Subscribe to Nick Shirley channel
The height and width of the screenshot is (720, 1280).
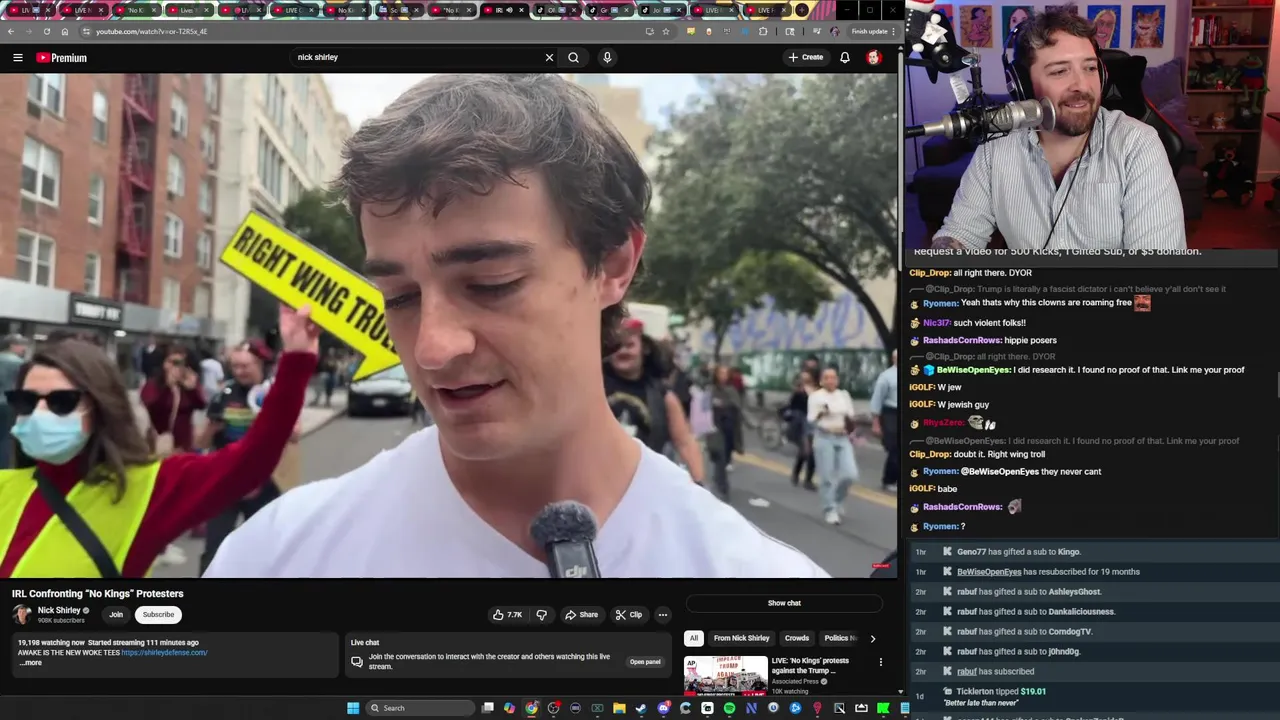pyautogui.click(x=158, y=615)
